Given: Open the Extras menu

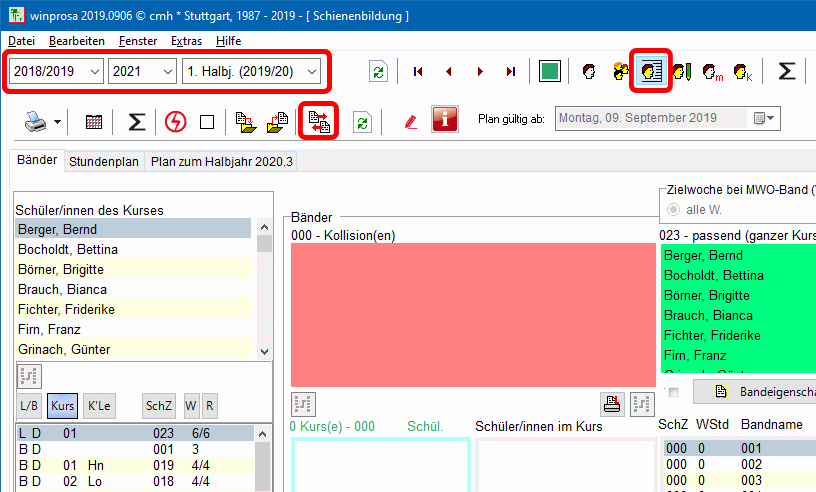Looking at the screenshot, I should pos(186,41).
